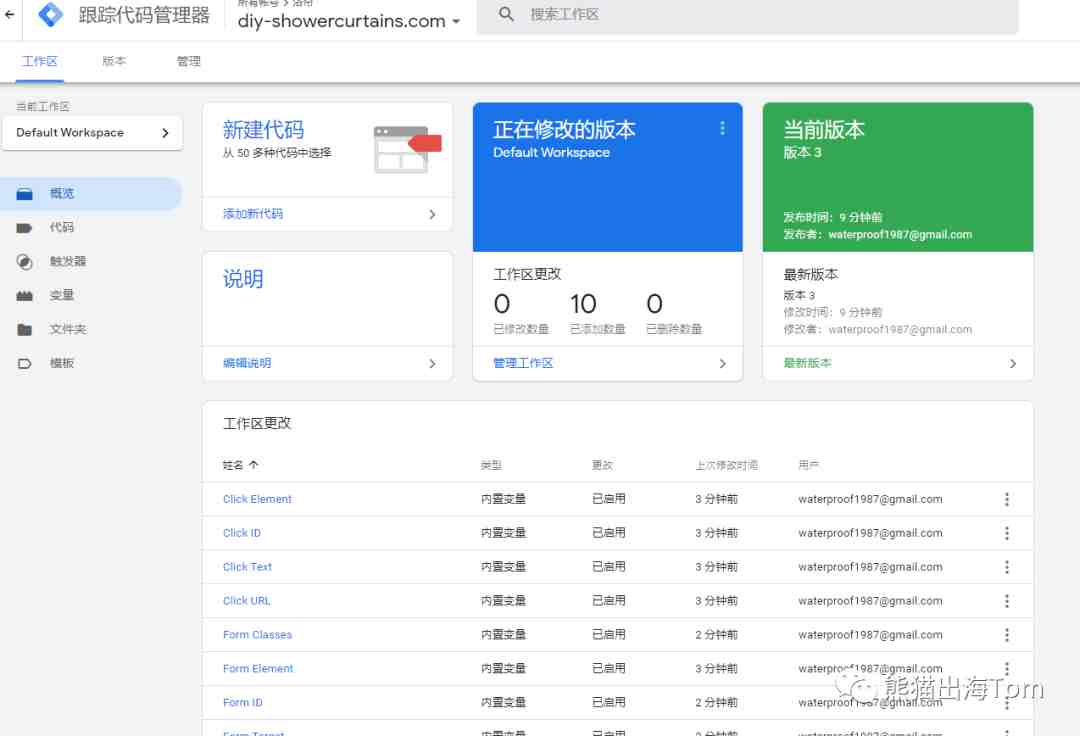Click the 上次修改时间 column header
Image resolution: width=1080 pixels, height=736 pixels.
727,465
